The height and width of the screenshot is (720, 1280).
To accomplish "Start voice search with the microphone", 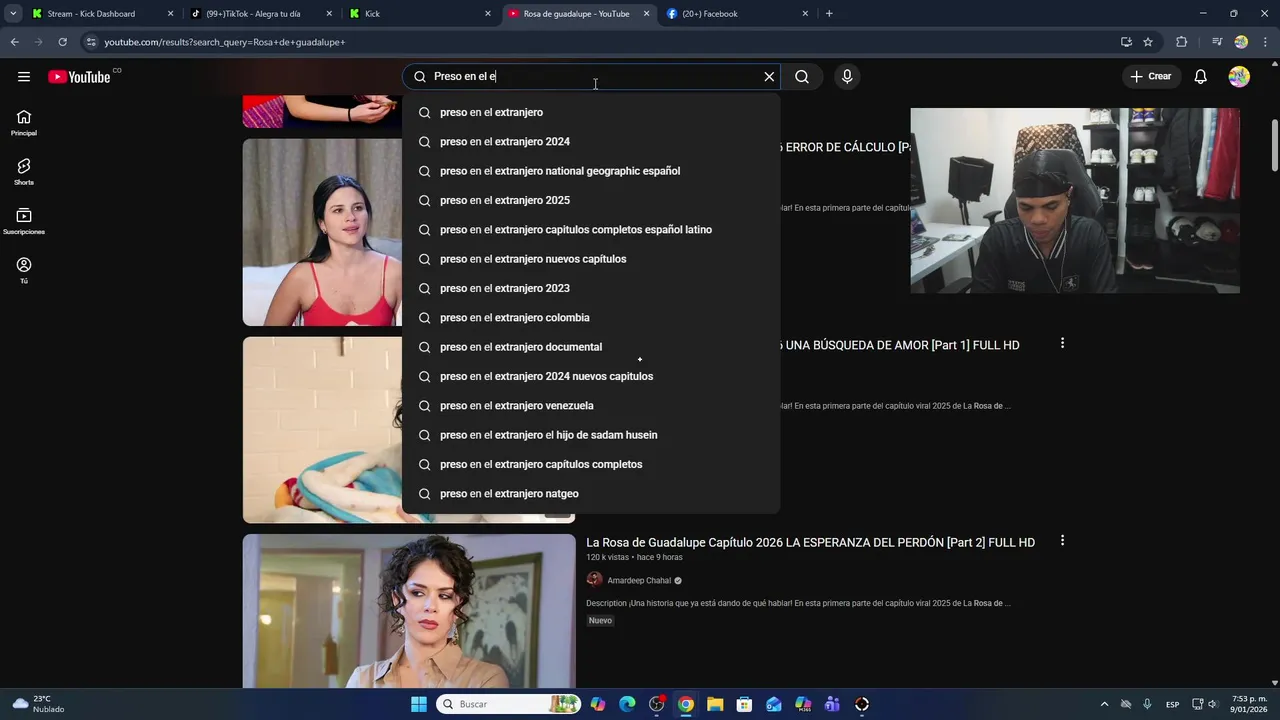I will click(847, 77).
